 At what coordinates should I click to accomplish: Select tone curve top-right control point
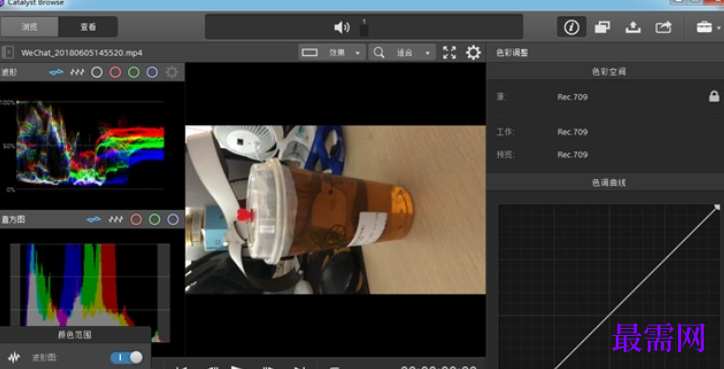point(717,207)
